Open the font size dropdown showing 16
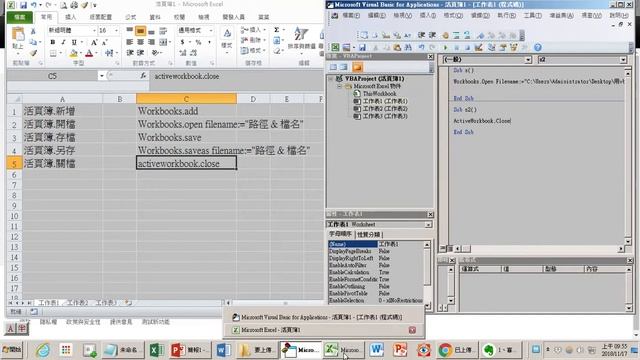640x360 pixels. pyautogui.click(x=116, y=31)
